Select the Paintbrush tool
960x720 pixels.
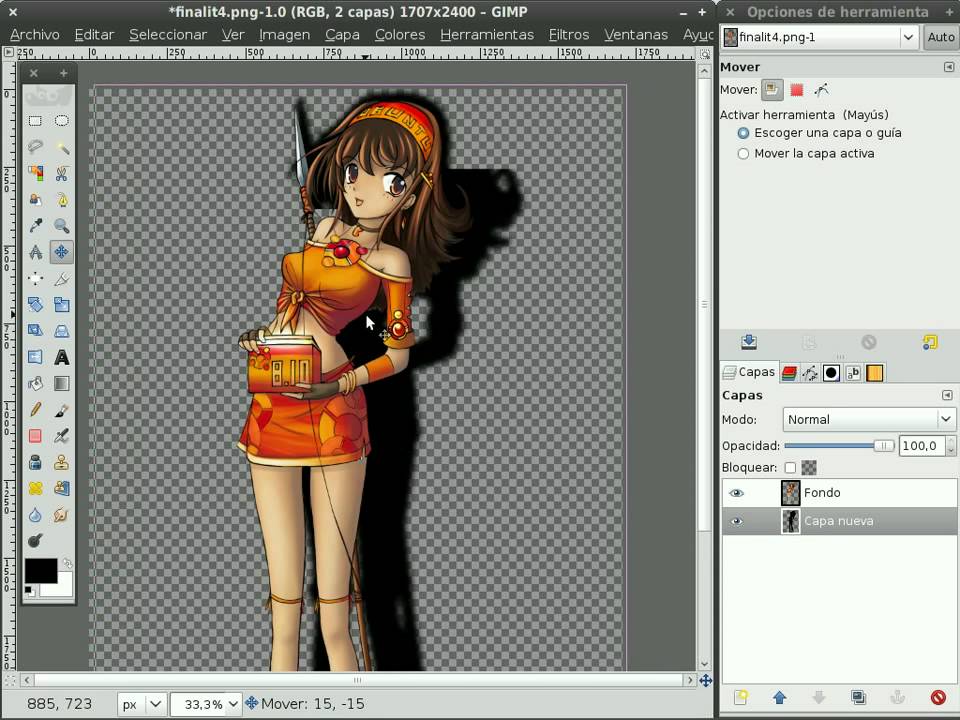click(x=61, y=410)
